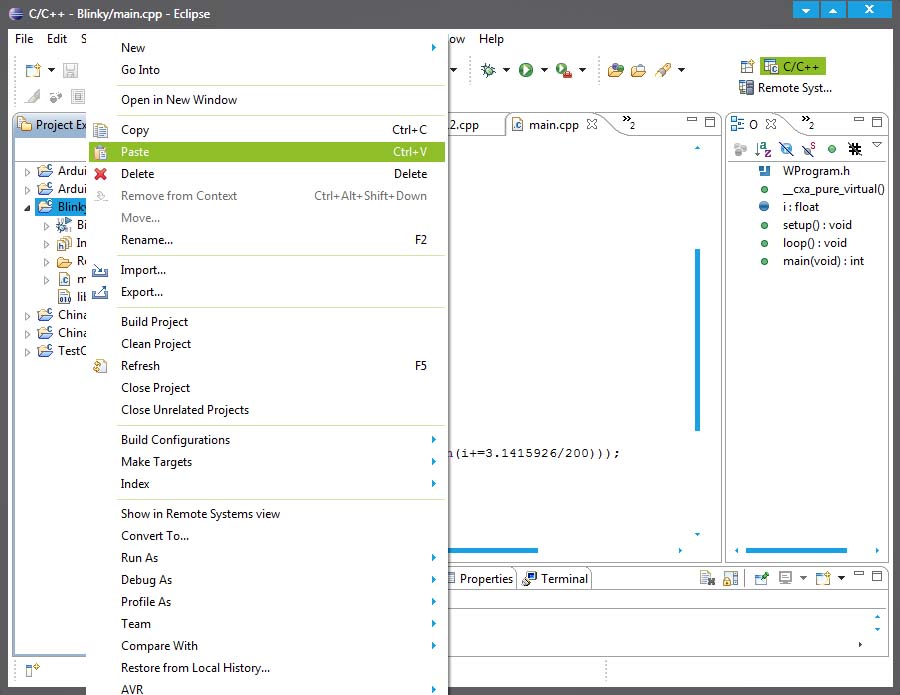The image size is (900, 695).
Task: Toggle Hide Static Members in Outline
Action: click(809, 149)
